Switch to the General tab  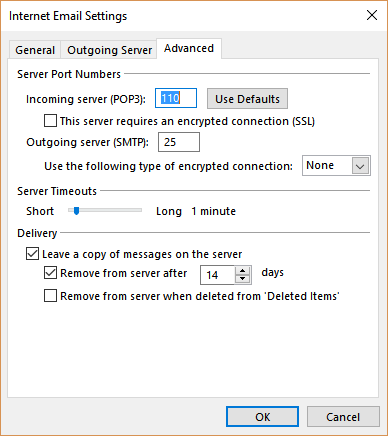point(35,50)
